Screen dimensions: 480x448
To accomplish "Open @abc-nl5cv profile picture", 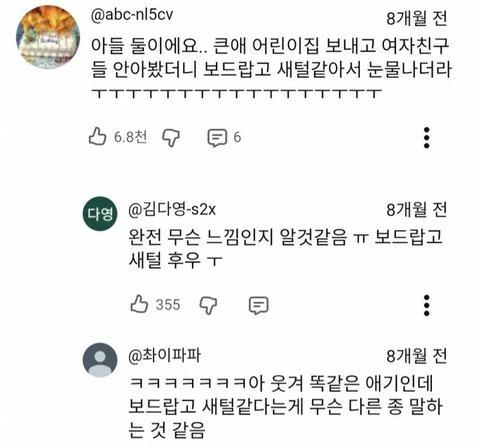I will [48, 37].
